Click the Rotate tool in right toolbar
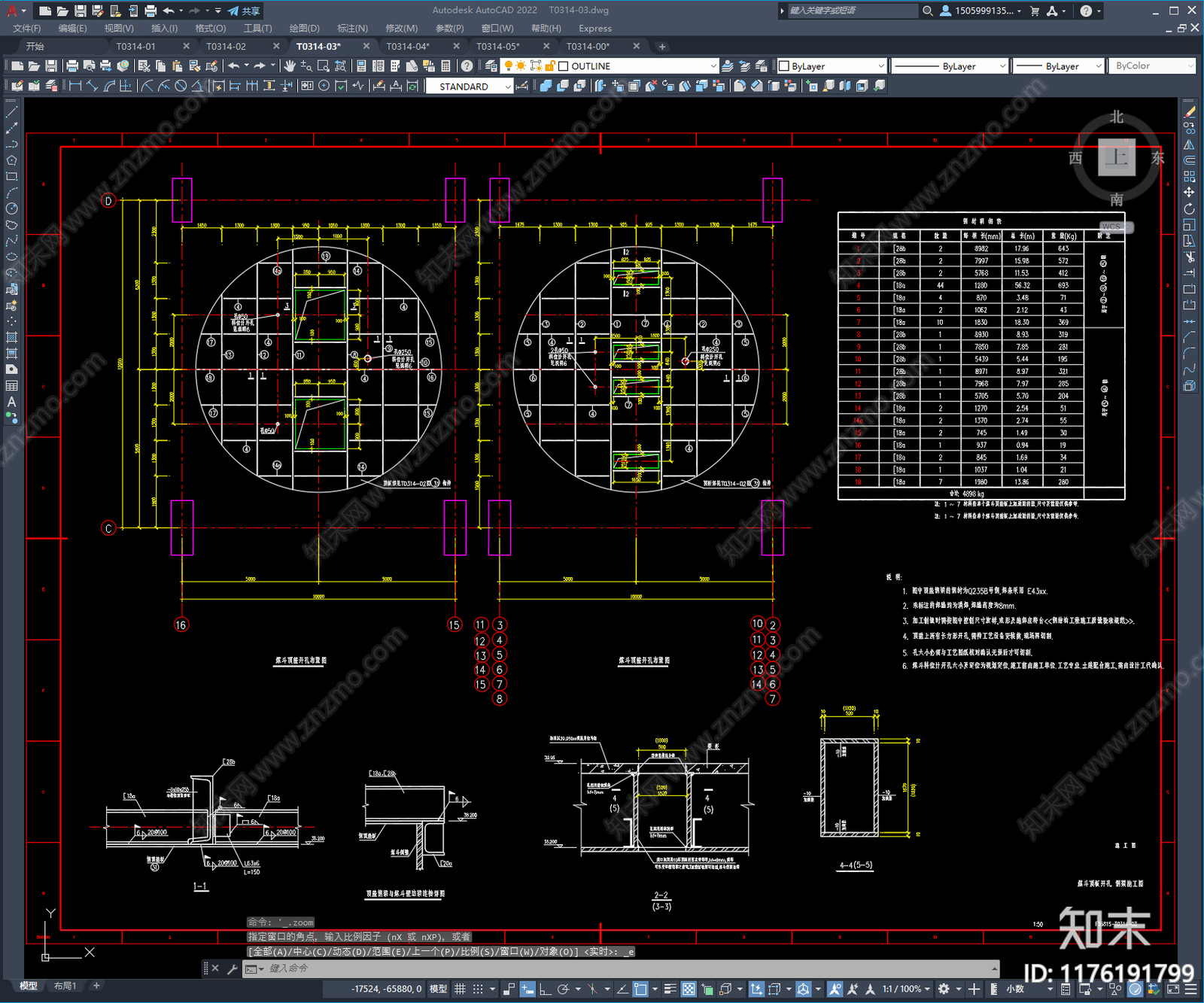1204x1003 pixels. (1189, 208)
